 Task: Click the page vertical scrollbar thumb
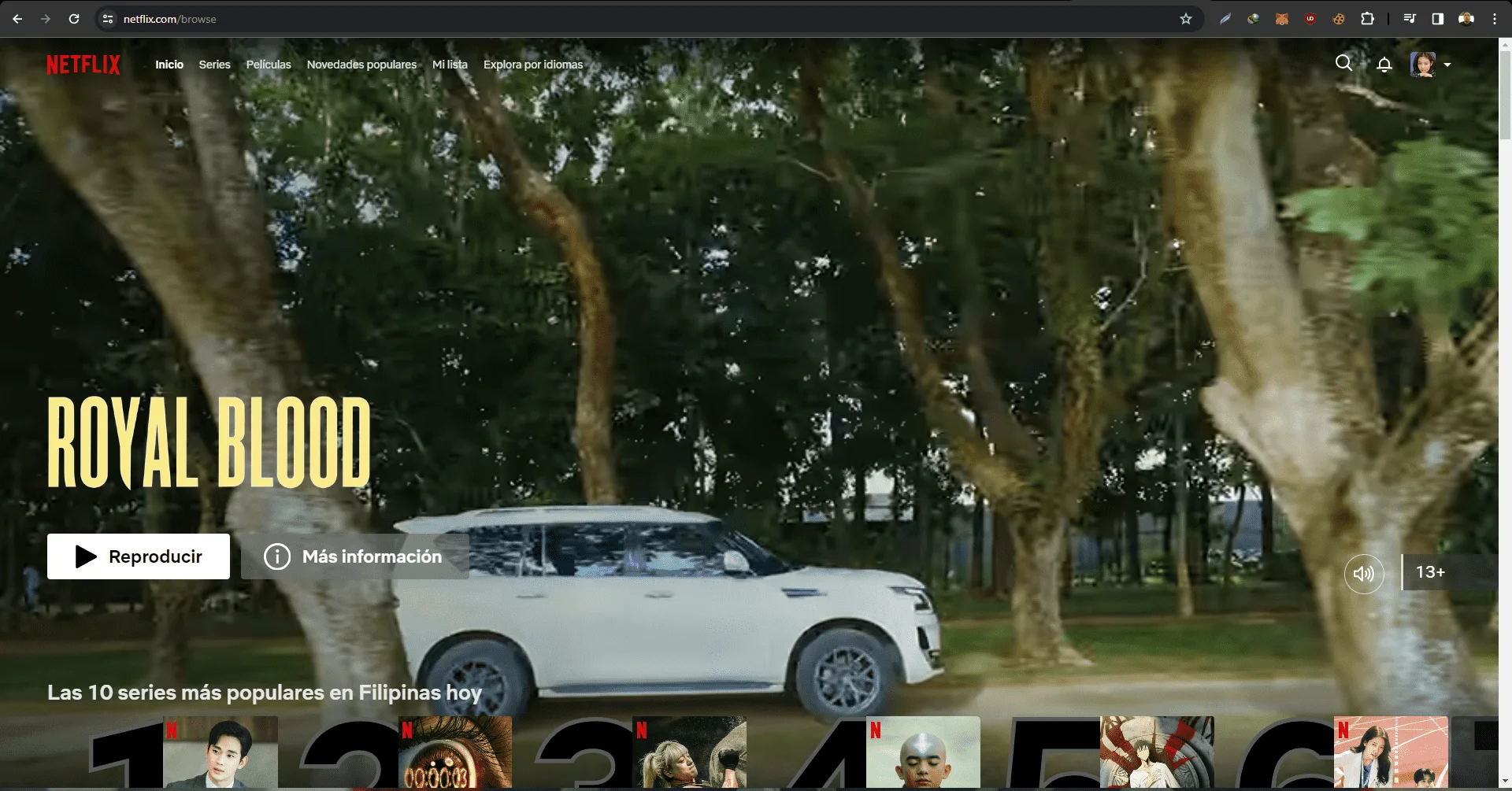point(1505,94)
